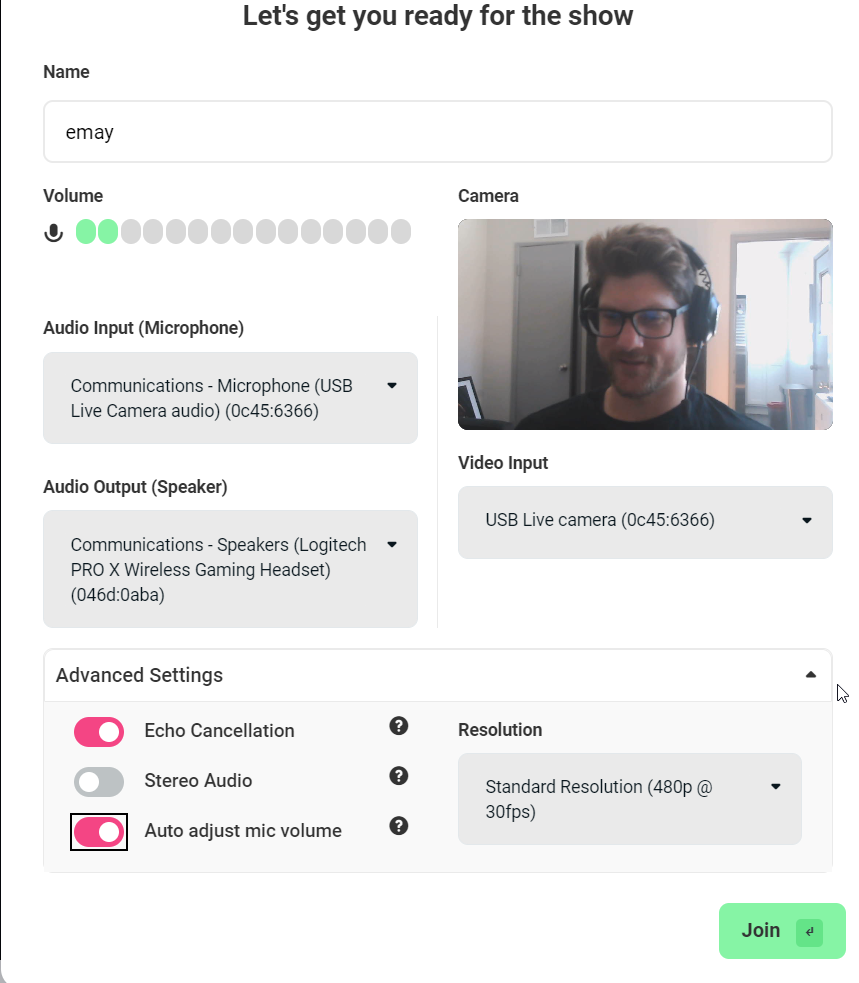
Task: Open the Audio Output speaker dropdown
Action: coord(230,569)
